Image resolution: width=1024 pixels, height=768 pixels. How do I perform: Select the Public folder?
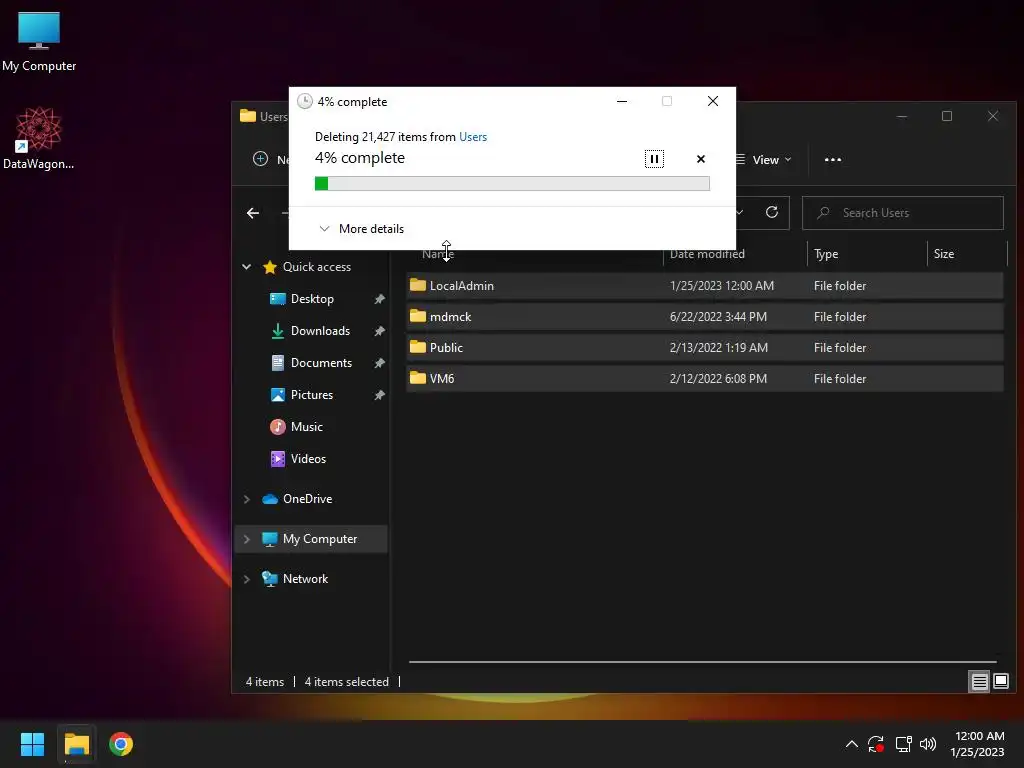[705, 347]
